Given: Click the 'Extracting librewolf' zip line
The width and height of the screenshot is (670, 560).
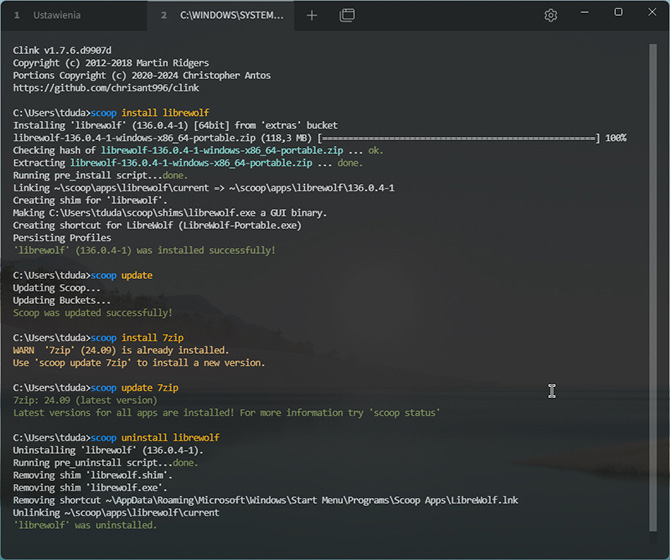Looking at the screenshot, I should tap(188, 163).
